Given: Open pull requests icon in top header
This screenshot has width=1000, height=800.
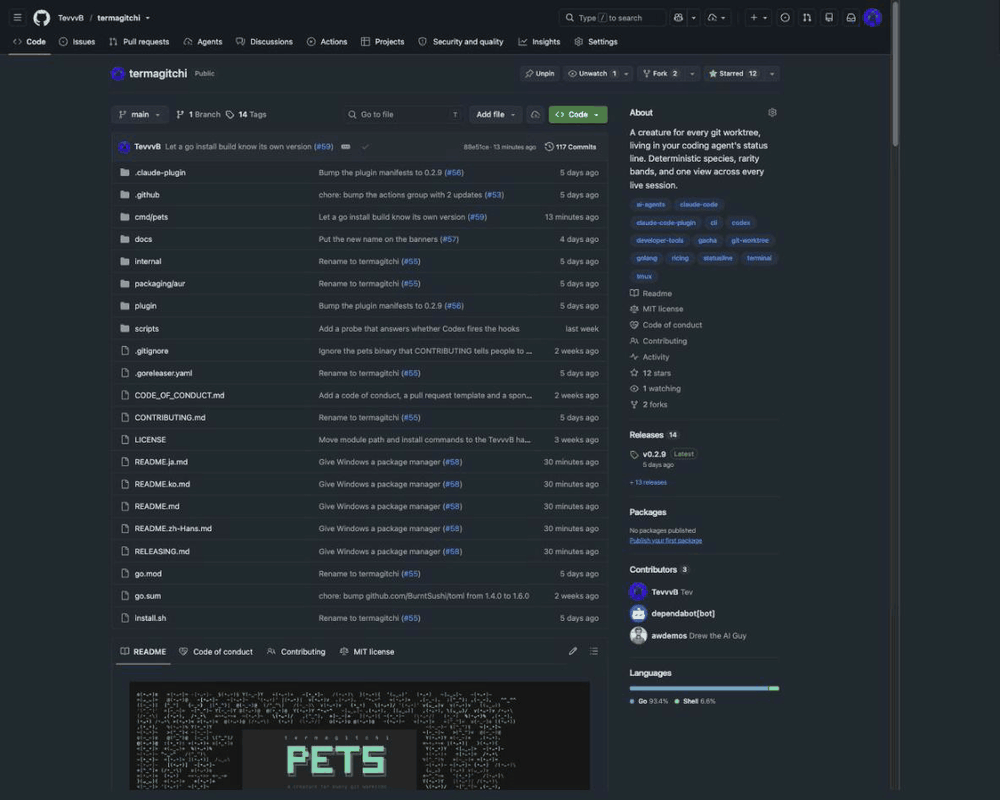Looking at the screenshot, I should 807,18.
